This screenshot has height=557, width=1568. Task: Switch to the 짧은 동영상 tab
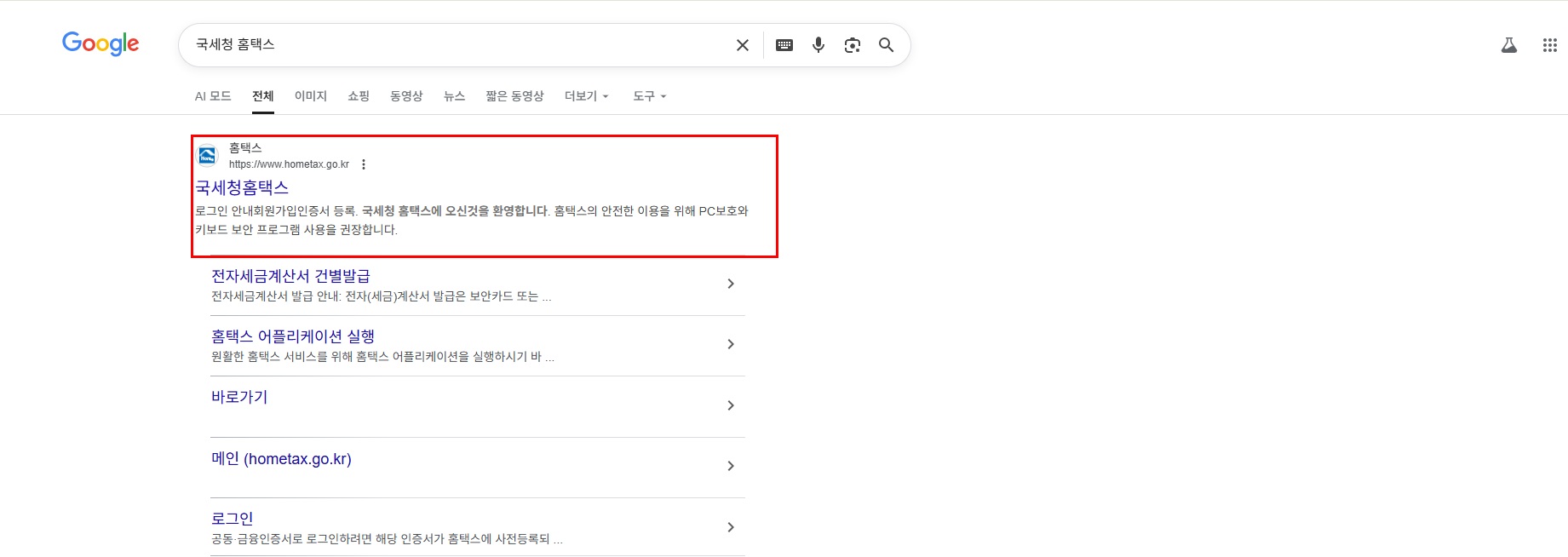coord(514,96)
